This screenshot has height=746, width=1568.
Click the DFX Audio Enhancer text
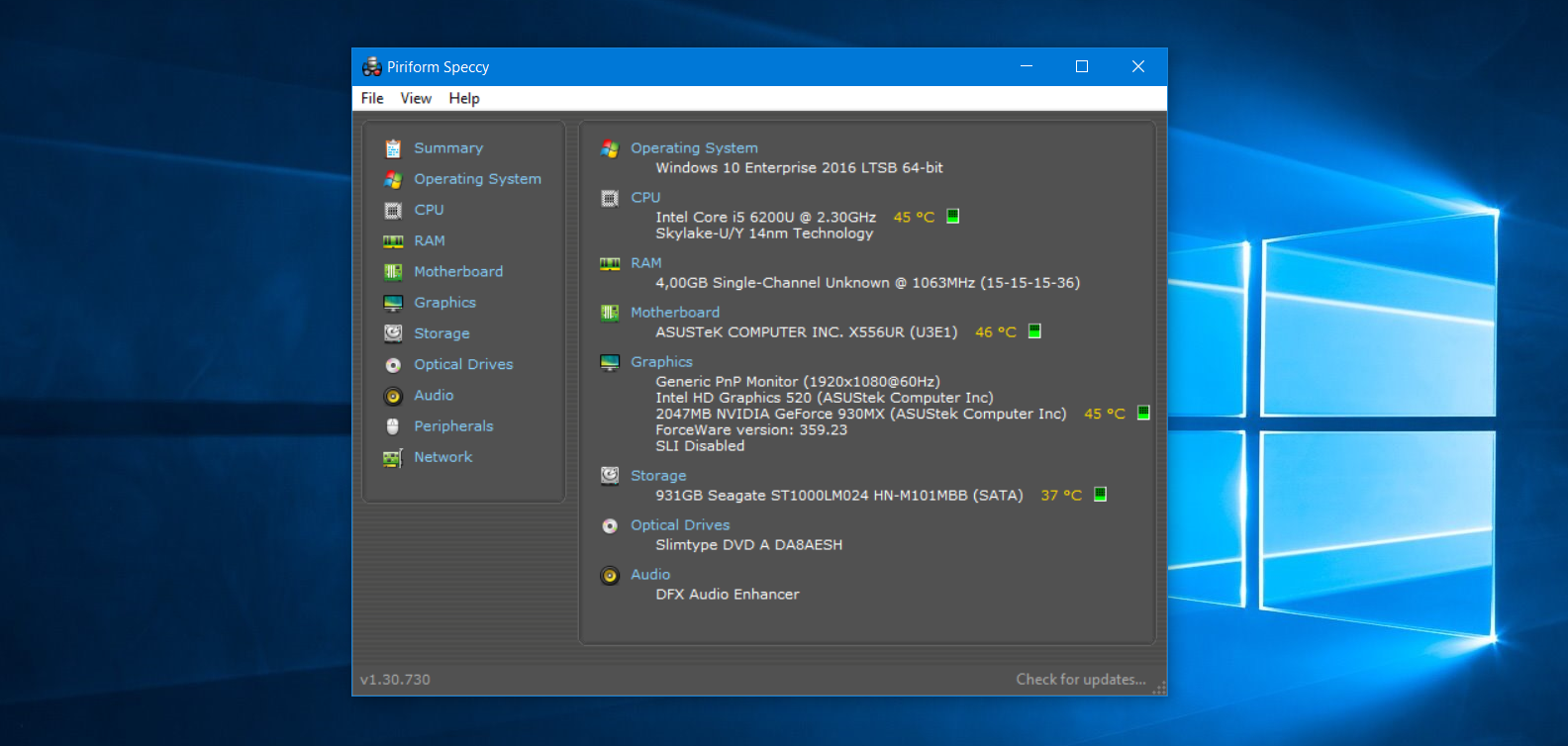click(x=728, y=595)
